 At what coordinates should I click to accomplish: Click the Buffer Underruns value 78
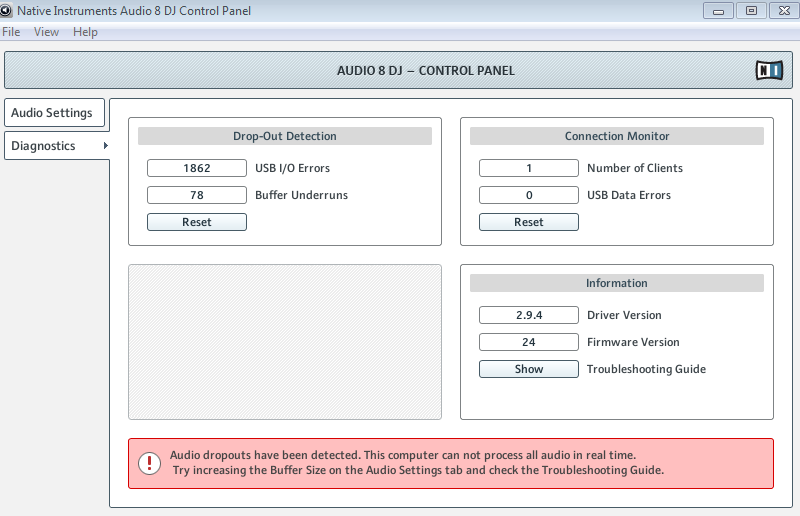(197, 195)
